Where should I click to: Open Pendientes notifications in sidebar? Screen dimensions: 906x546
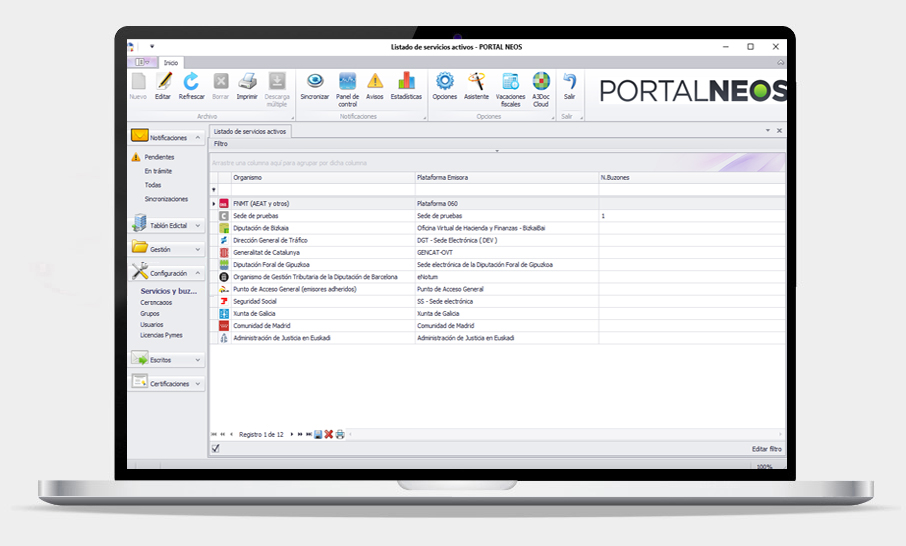pos(159,157)
